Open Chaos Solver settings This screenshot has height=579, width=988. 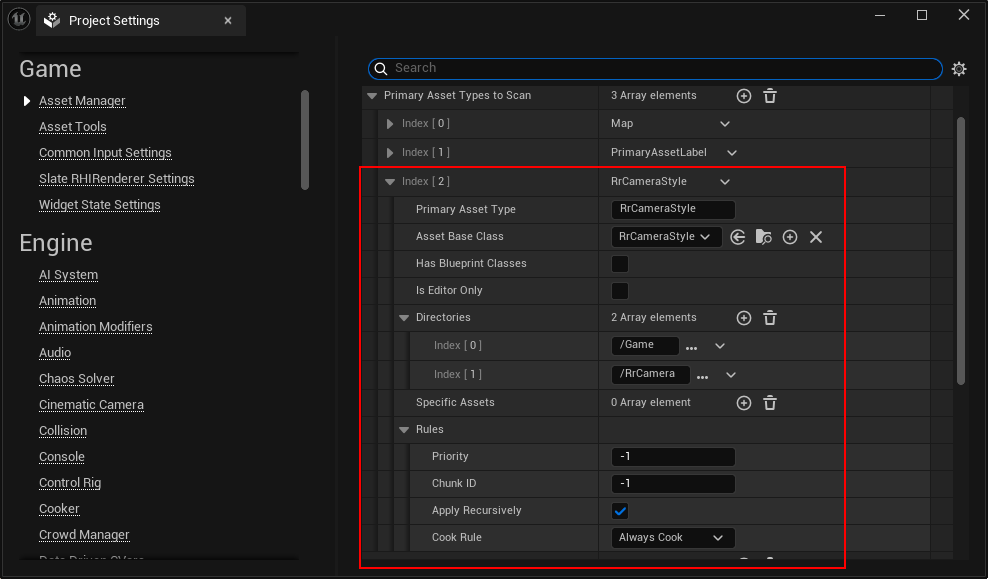[x=76, y=379]
